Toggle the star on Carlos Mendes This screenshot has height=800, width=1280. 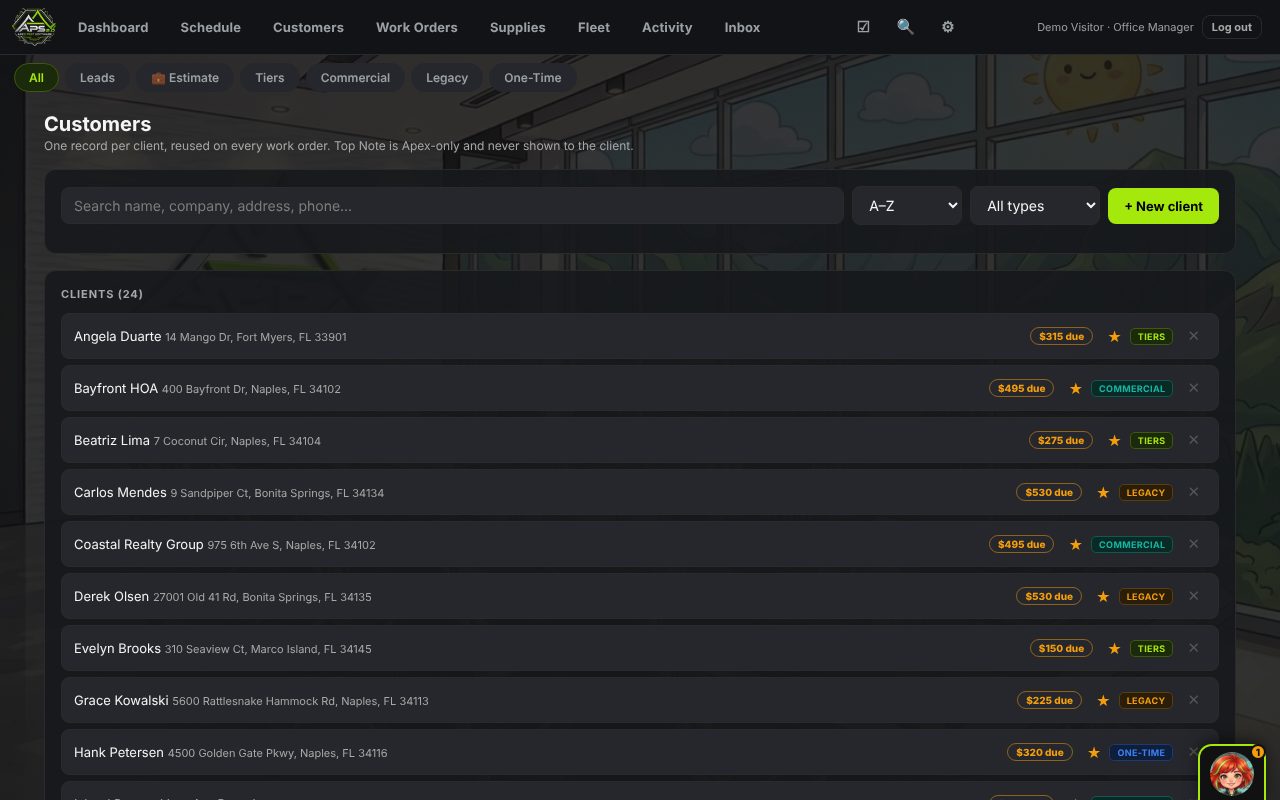pyautogui.click(x=1103, y=492)
